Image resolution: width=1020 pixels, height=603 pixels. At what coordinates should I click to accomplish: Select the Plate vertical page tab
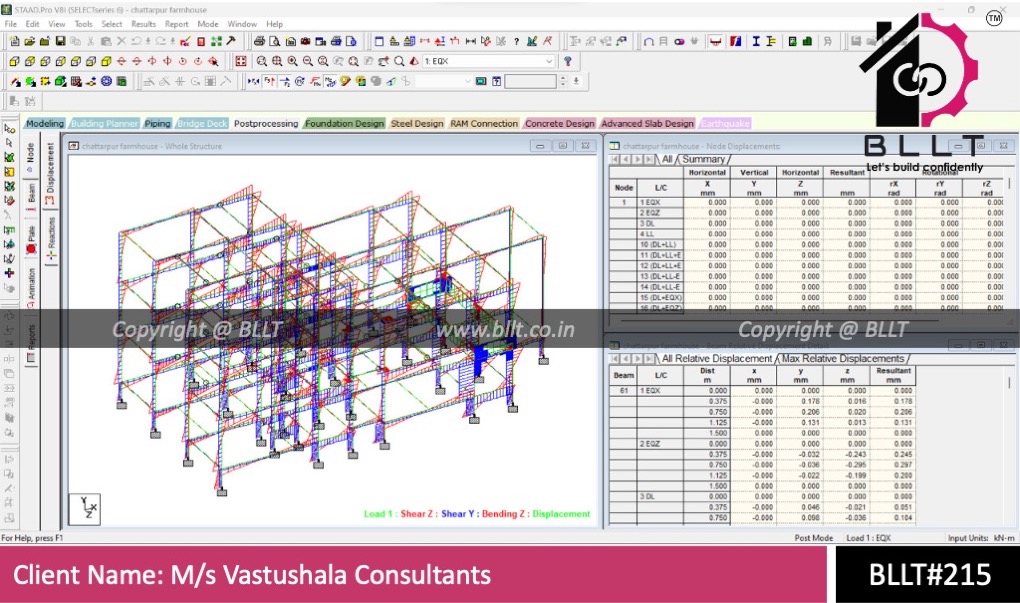point(31,239)
